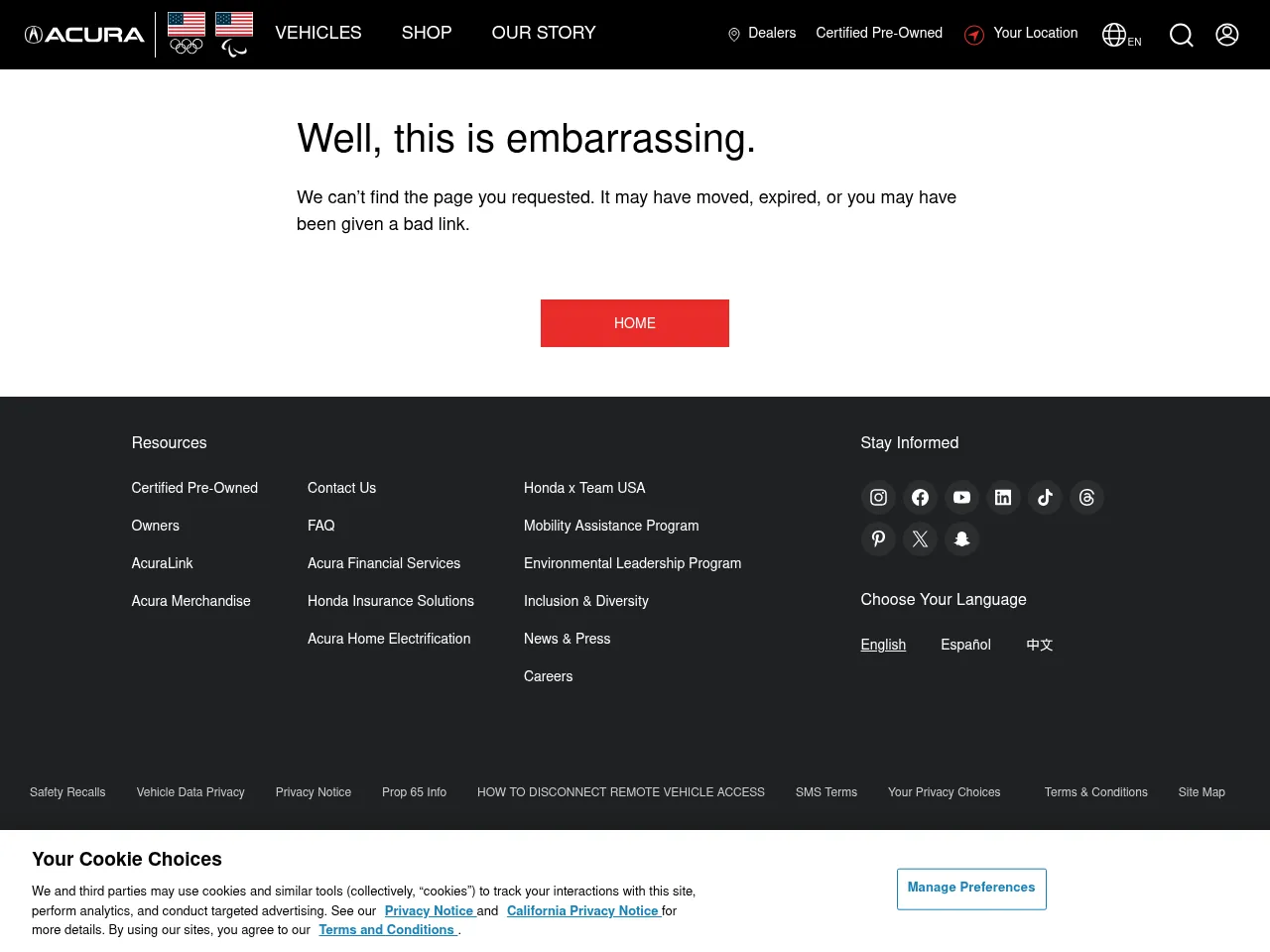
Task: Click the YouTube icon in footer
Action: pyautogui.click(x=961, y=498)
